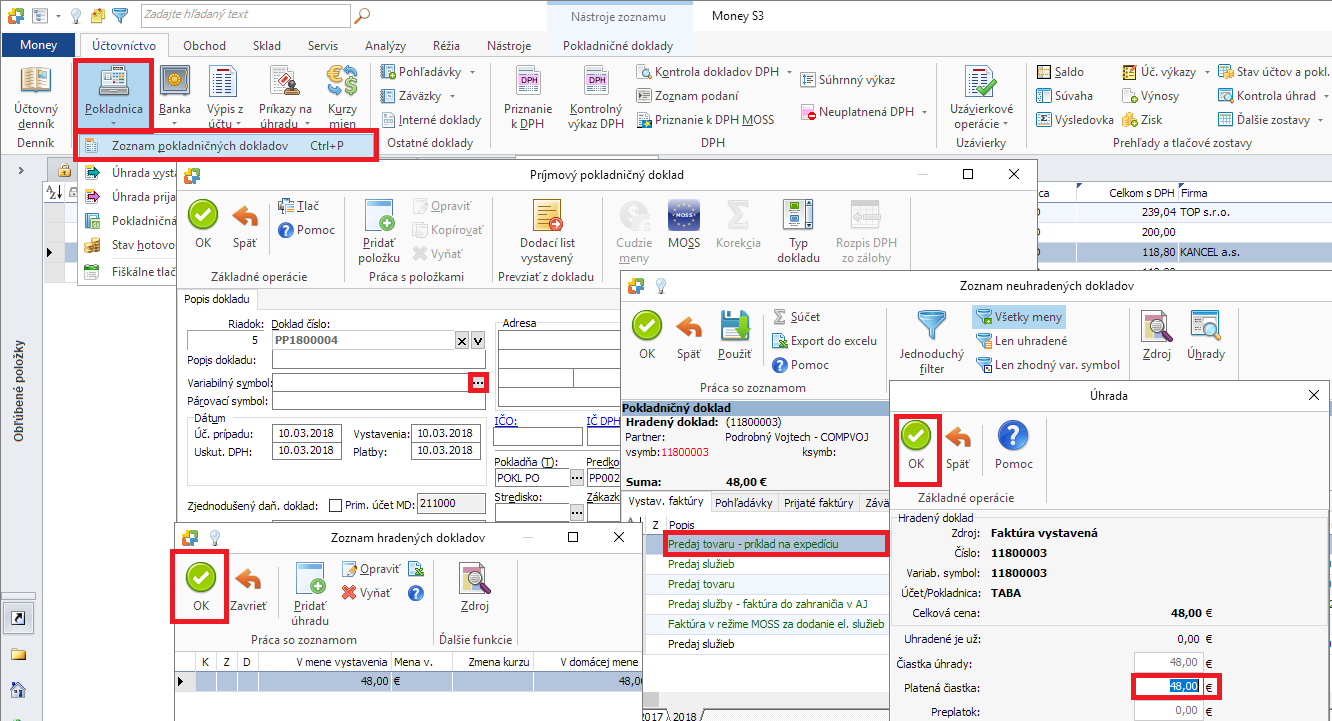Click Export do excelu
Viewport: 1332px width, 721px height.
825,341
